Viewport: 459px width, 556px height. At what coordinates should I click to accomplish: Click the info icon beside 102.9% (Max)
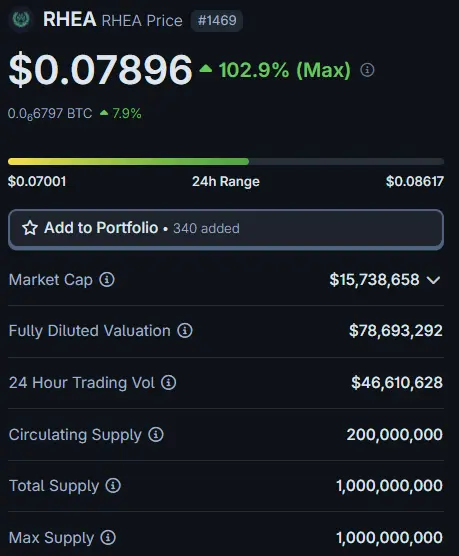click(367, 70)
